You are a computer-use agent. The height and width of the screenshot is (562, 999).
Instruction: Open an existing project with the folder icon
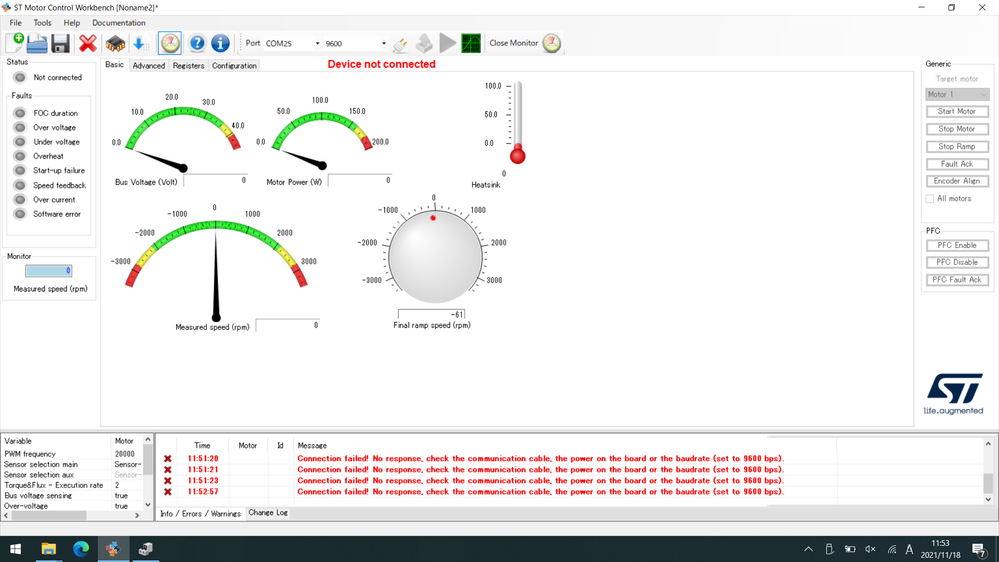pyautogui.click(x=37, y=43)
